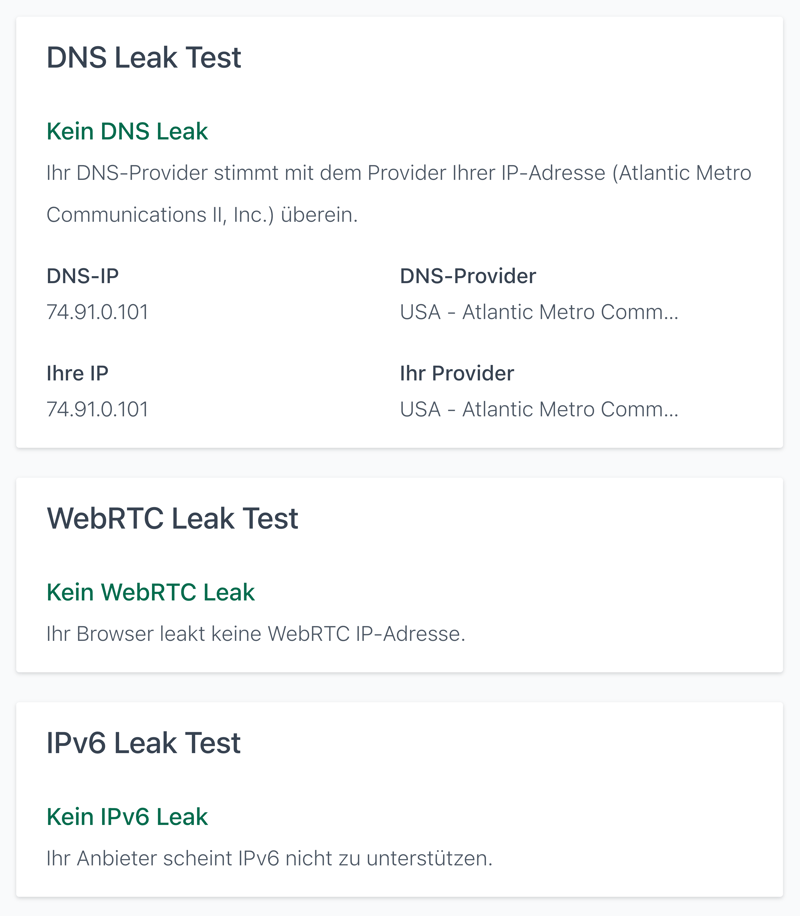
Task: Click the Atlantic Metro provider name in description
Action: click(682, 173)
